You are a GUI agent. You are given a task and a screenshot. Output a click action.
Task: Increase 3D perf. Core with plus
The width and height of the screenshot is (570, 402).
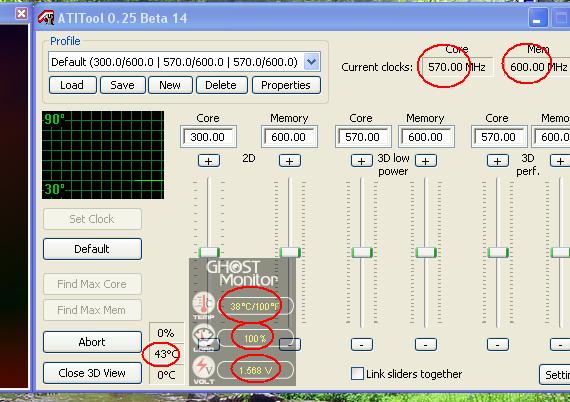point(498,161)
